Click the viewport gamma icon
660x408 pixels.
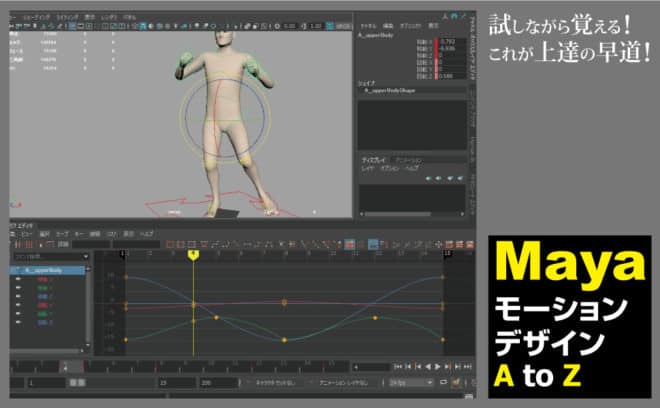point(304,26)
